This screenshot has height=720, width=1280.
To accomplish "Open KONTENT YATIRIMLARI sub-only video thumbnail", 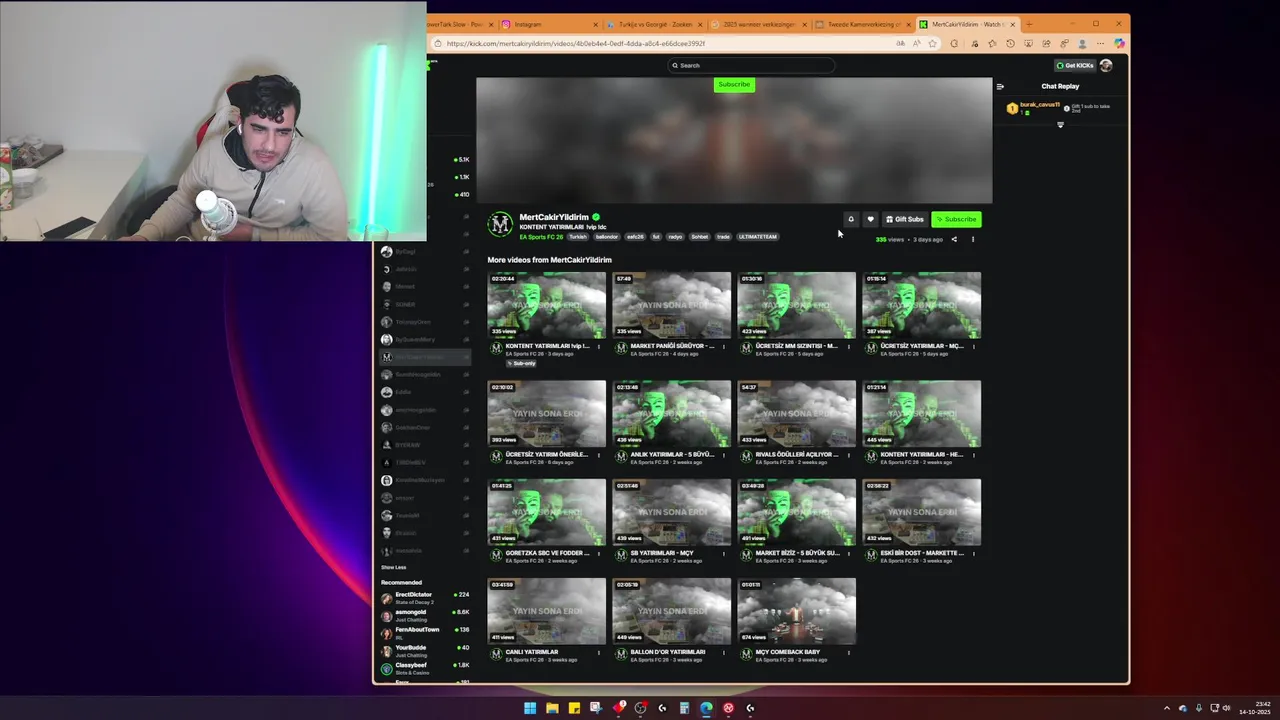I will pos(547,305).
